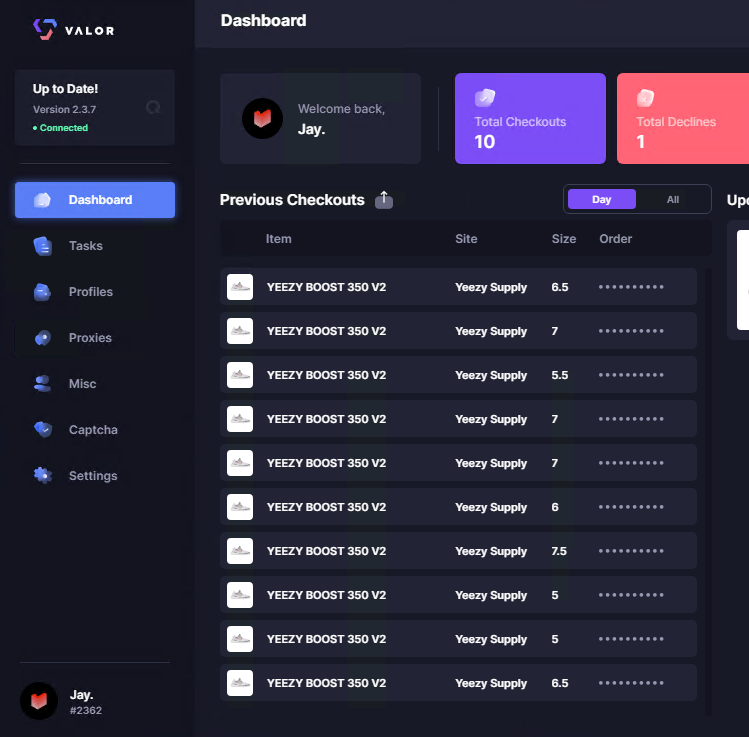Reveal hidden order number in size 6 row

coord(631,507)
